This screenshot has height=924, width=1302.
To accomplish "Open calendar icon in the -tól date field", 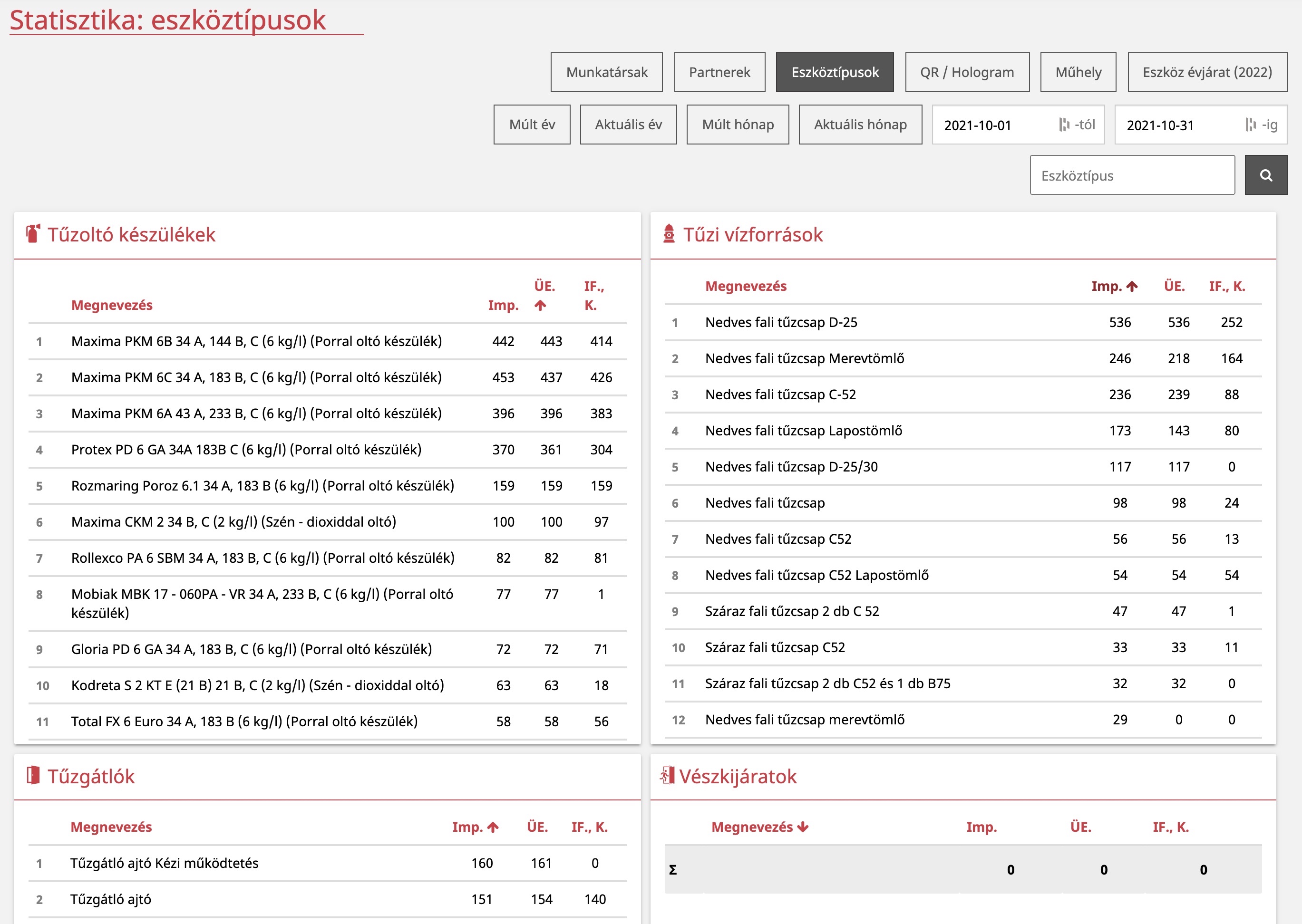I will [1064, 125].
